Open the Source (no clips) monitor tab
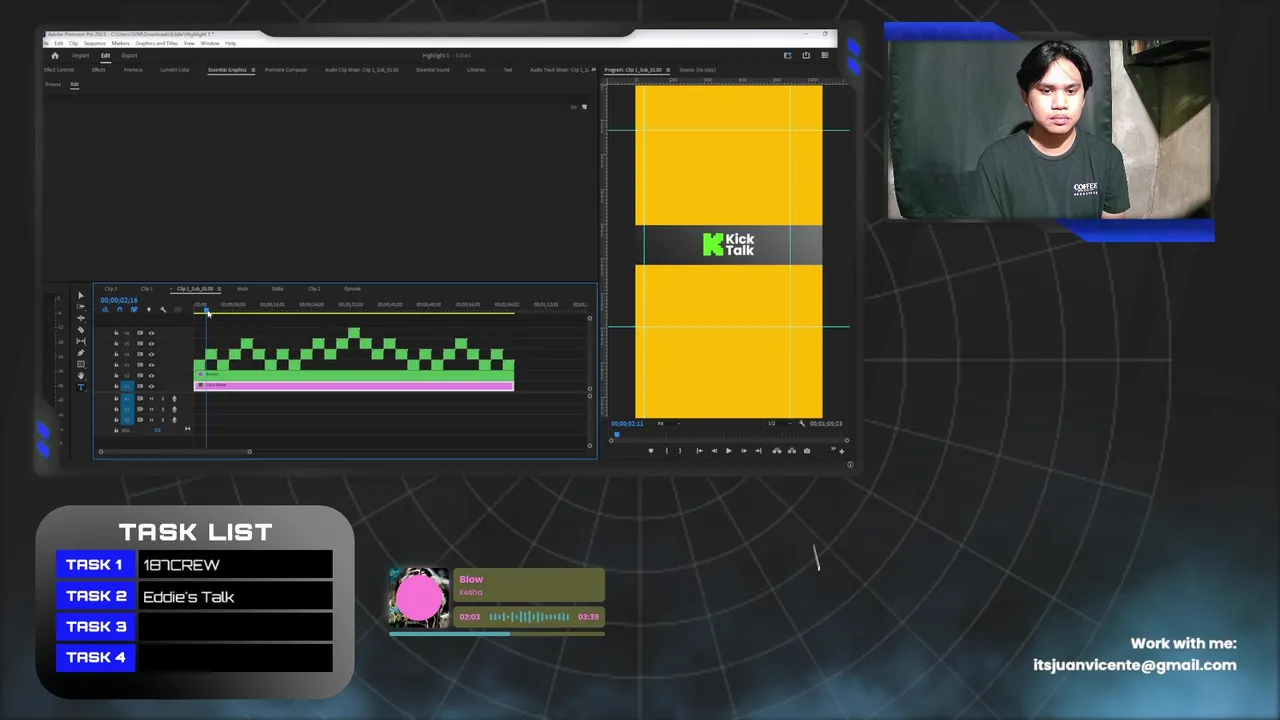The width and height of the screenshot is (1280, 720). 698,70
